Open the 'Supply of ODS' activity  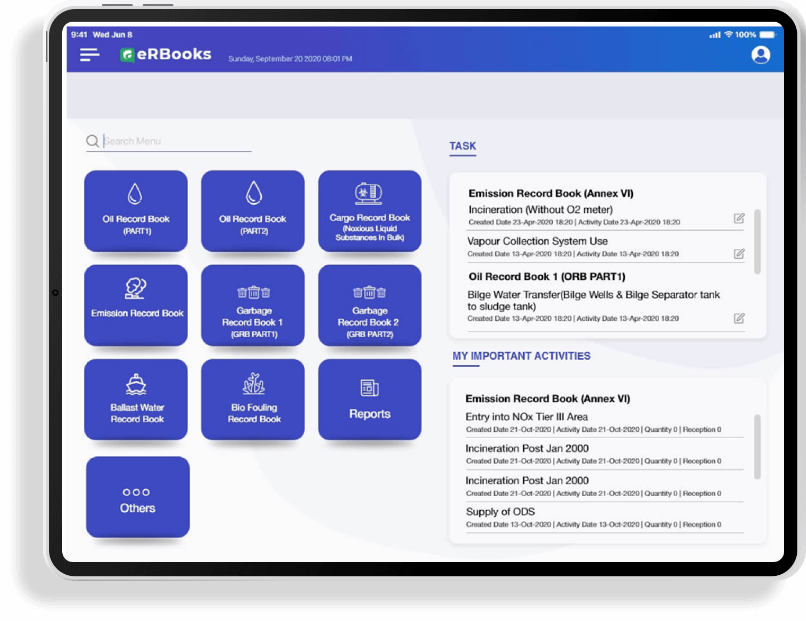604,518
